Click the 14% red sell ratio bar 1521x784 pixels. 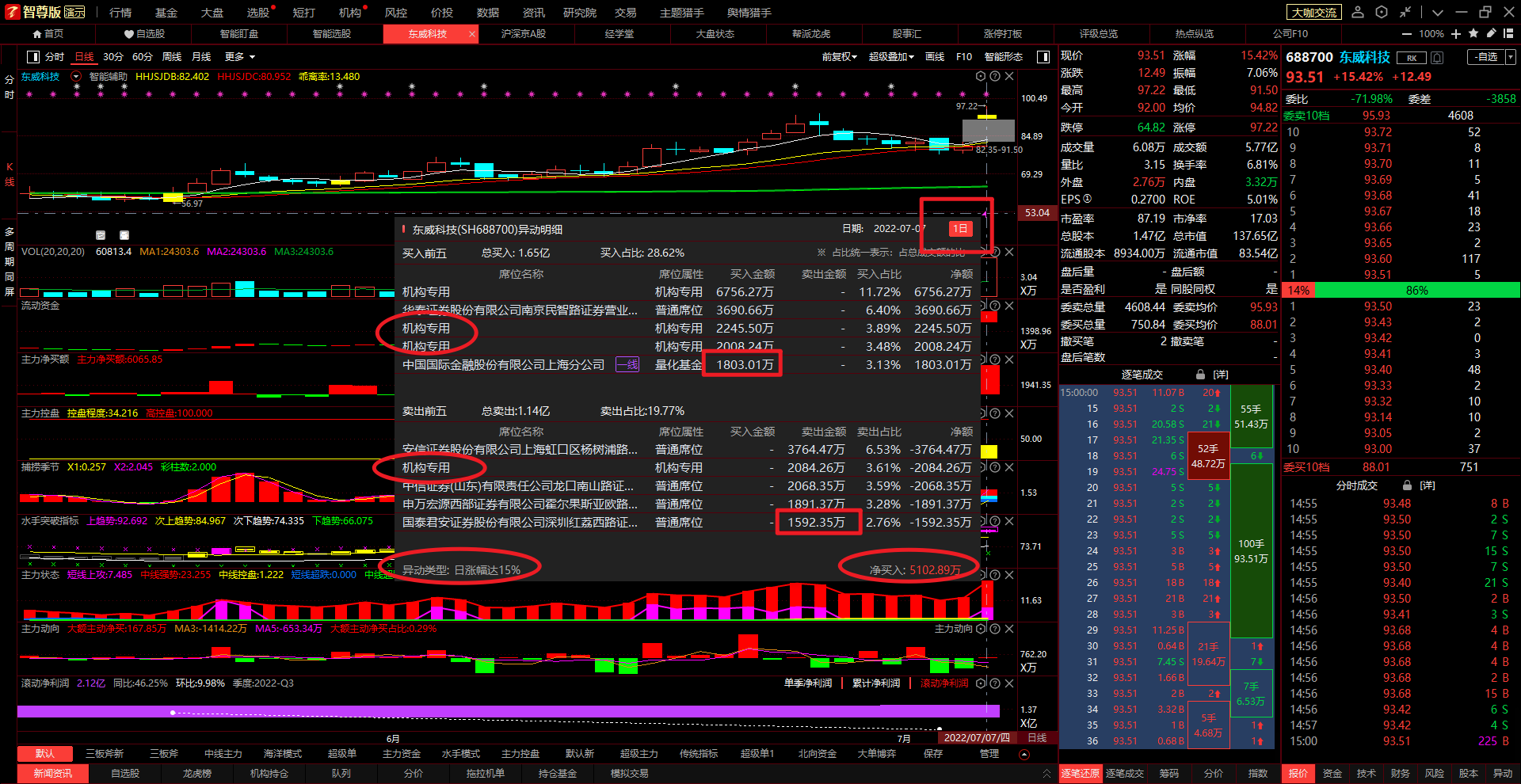[x=1298, y=291]
